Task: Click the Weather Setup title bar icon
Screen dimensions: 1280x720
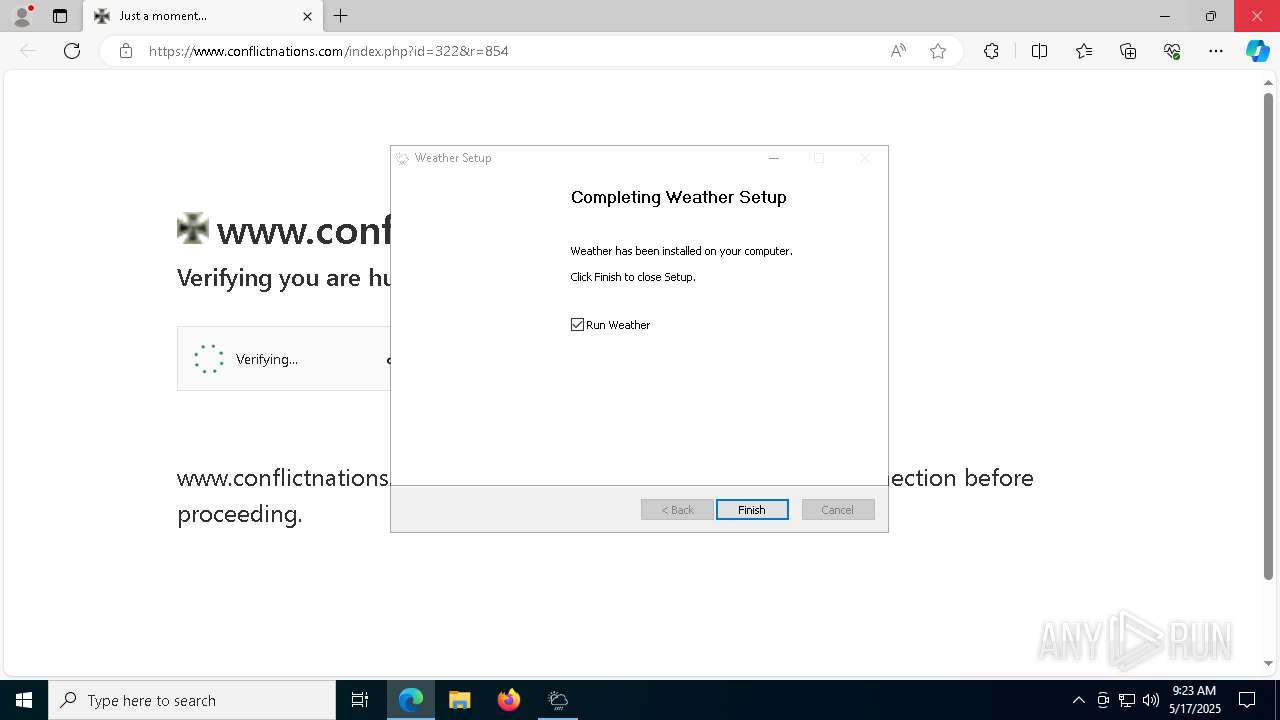Action: click(402, 158)
